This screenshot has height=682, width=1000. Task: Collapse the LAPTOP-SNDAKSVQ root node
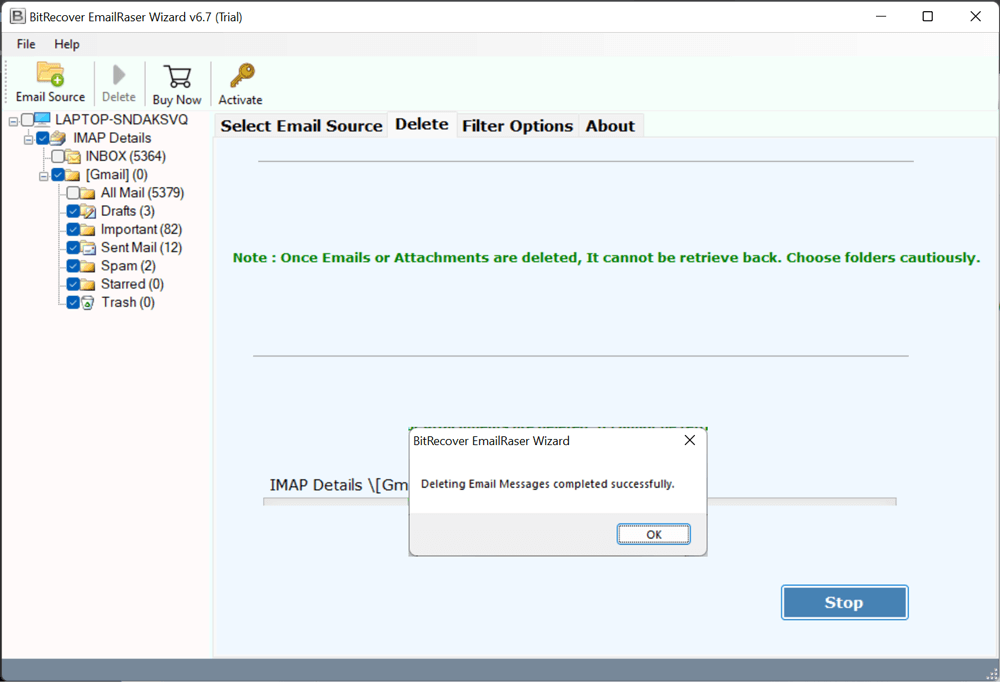(13, 120)
